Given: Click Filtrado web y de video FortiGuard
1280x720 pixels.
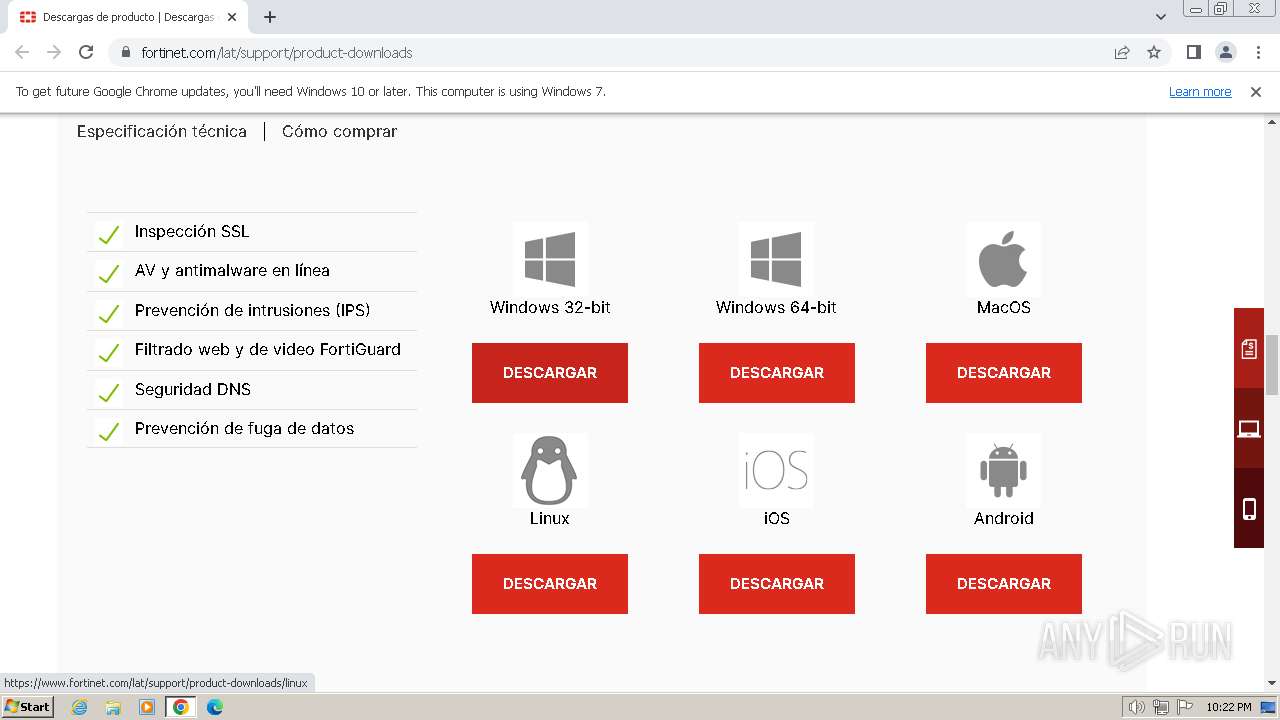Looking at the screenshot, I should click(268, 349).
